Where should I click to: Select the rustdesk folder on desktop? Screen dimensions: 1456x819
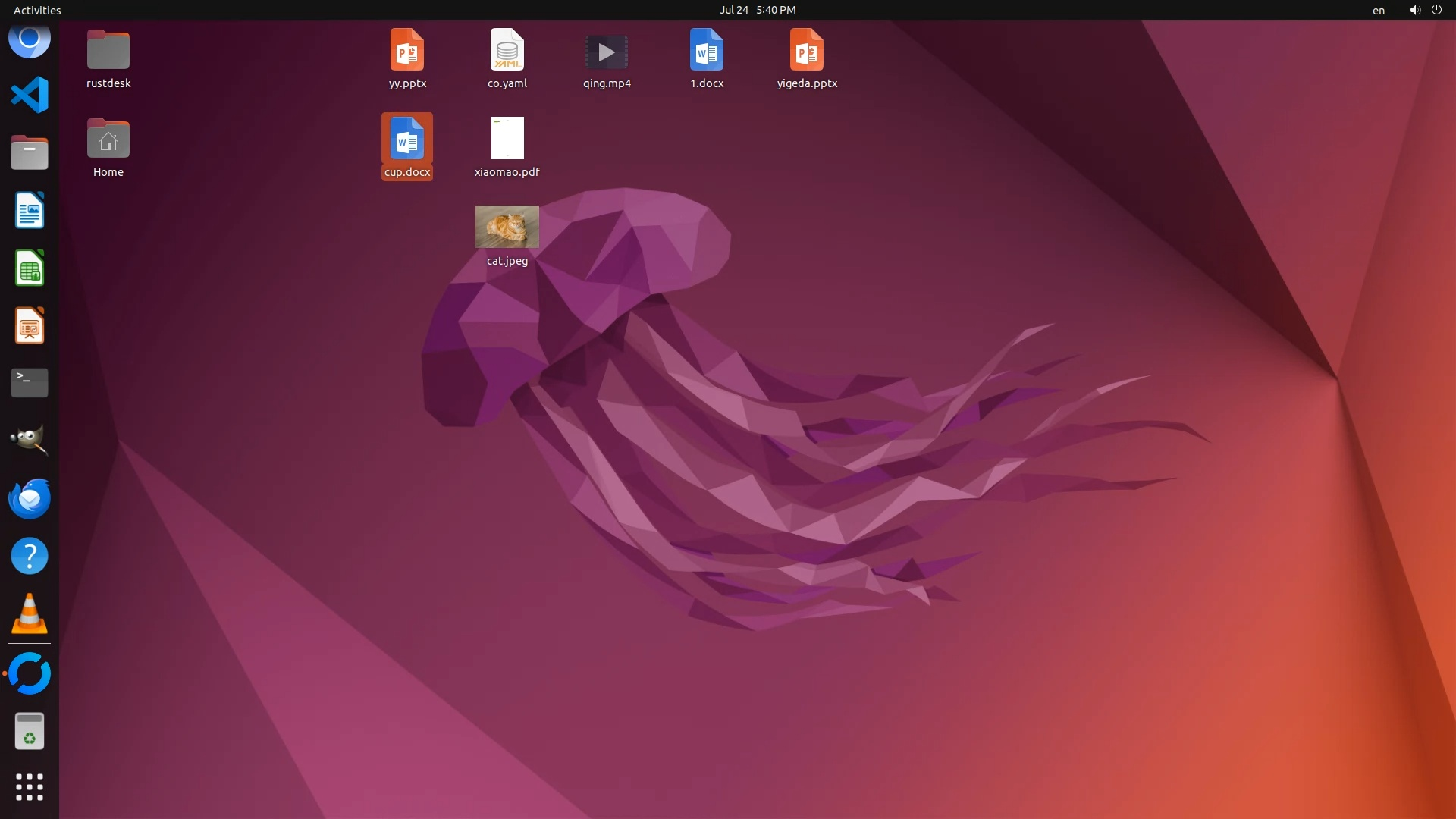108,51
